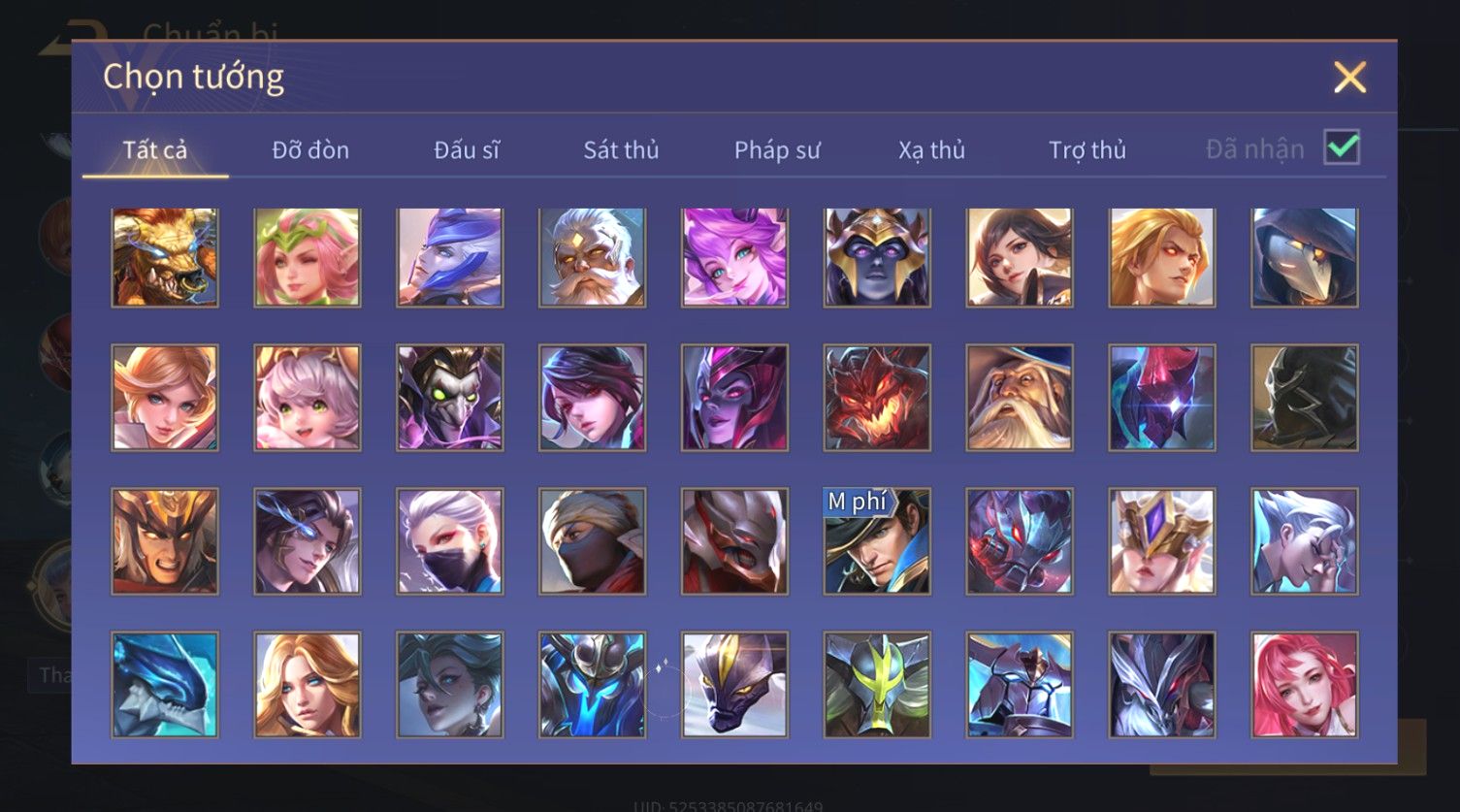This screenshot has width=1460, height=812.
Task: Show the 'Pháp sư' heroes tab
Action: pyautogui.click(x=777, y=150)
